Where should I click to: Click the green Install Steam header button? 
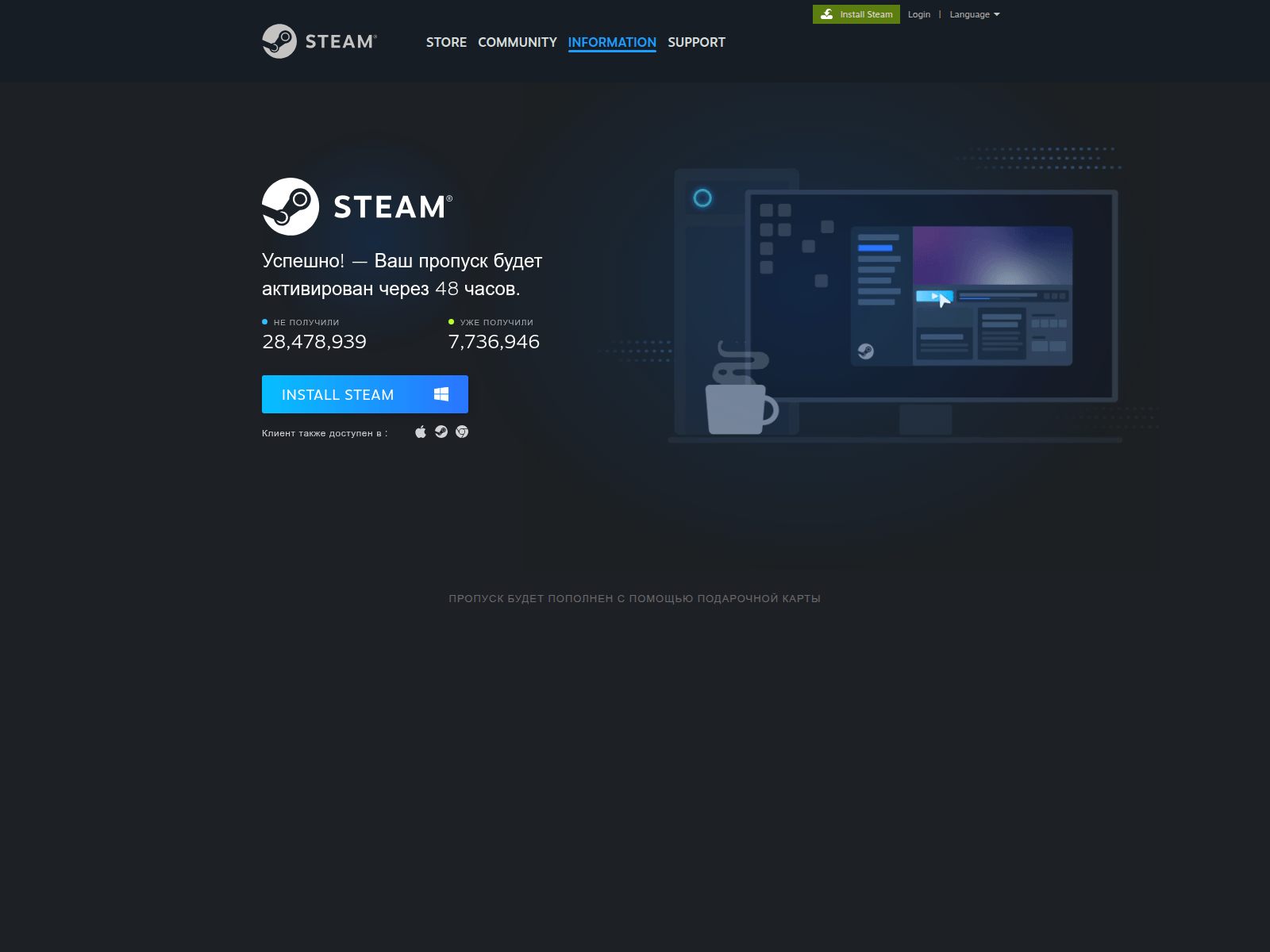click(856, 14)
